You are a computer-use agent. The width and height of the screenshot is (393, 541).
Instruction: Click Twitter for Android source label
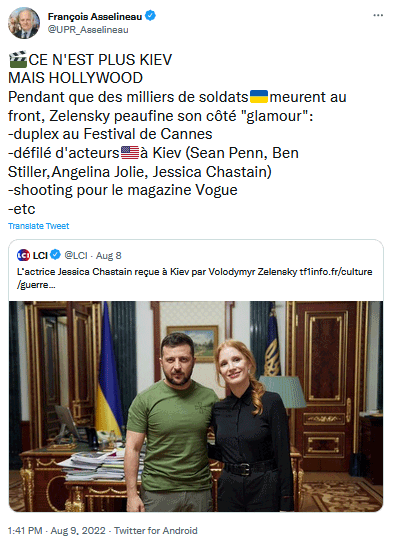pos(156,530)
